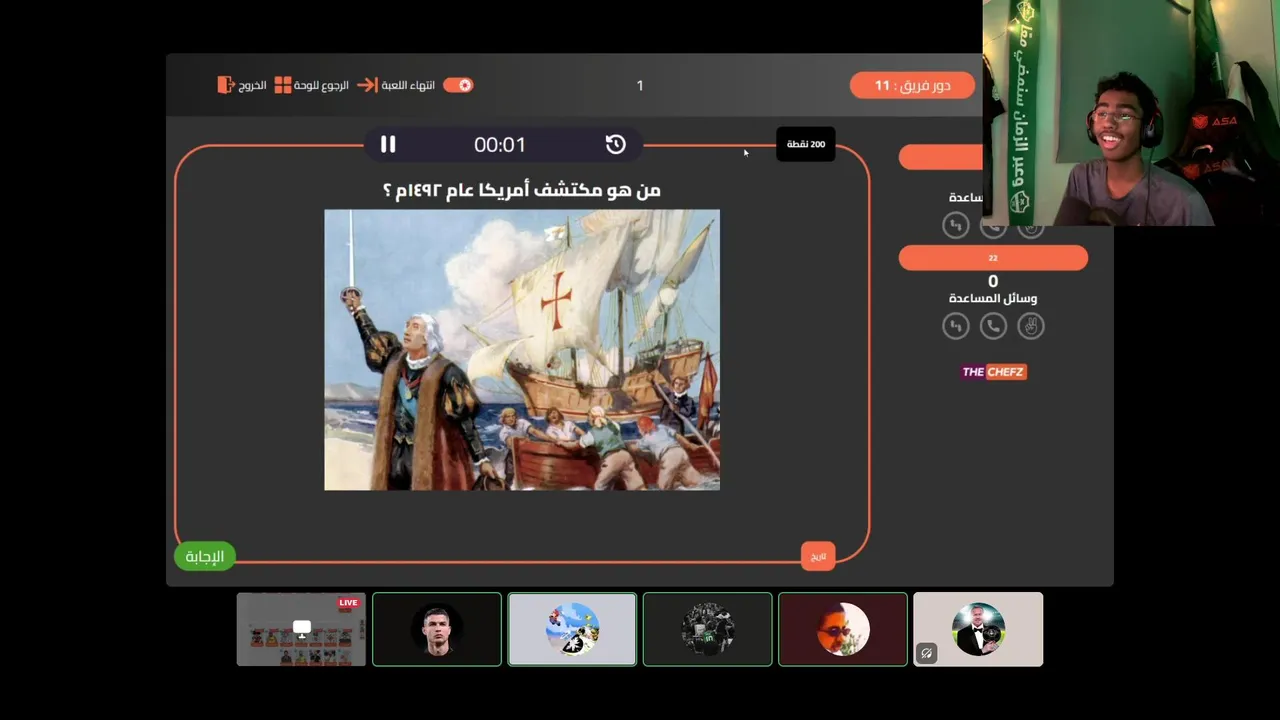Click the دور فريق : 11 turn indicator
Screen dimensions: 1280x720
pos(912,85)
